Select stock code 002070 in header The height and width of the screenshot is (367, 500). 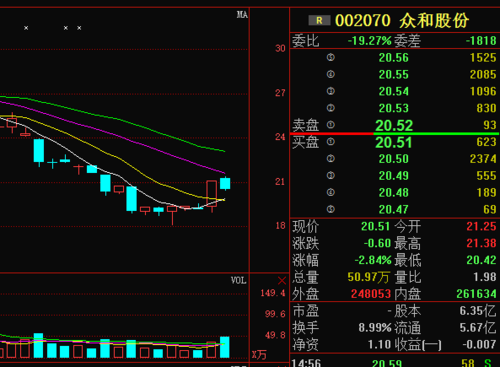click(363, 21)
